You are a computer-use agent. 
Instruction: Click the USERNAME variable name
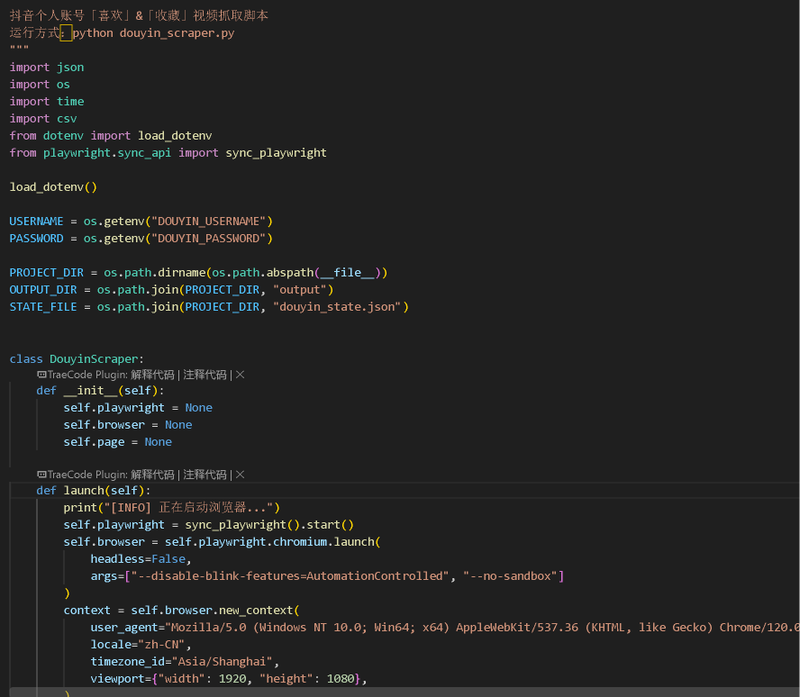[x=36, y=221]
